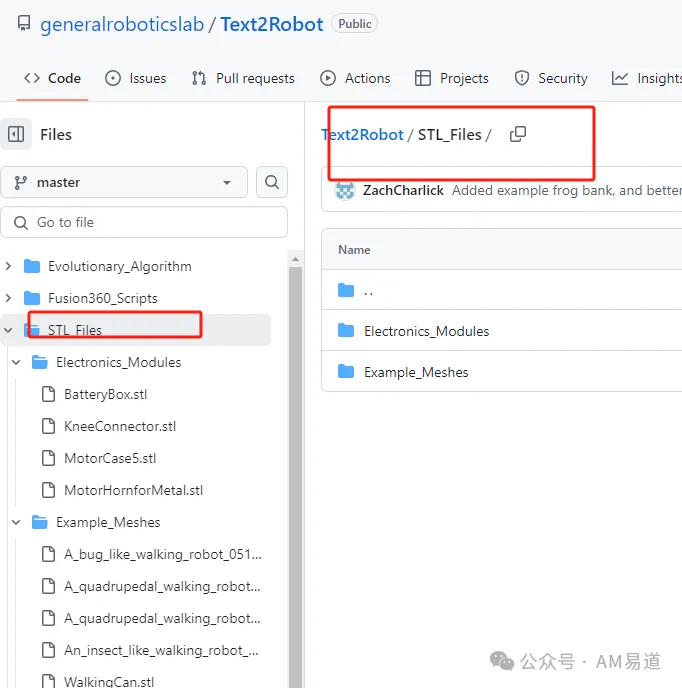Click the Pull requests branch icon
The height and width of the screenshot is (688, 682).
(199, 78)
